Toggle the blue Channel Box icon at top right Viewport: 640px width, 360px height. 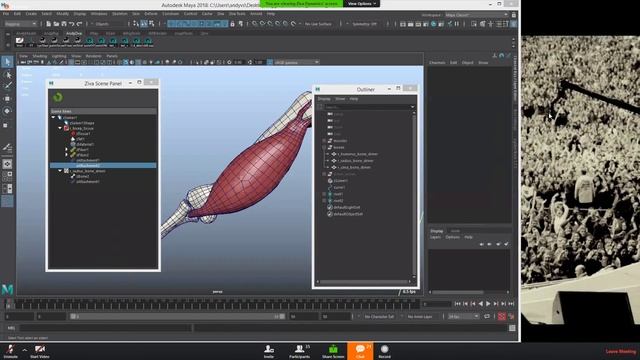(513, 24)
